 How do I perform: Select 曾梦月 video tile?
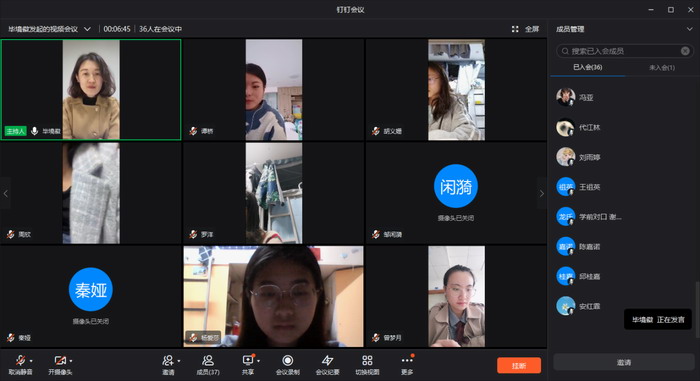pyautogui.click(x=456, y=296)
